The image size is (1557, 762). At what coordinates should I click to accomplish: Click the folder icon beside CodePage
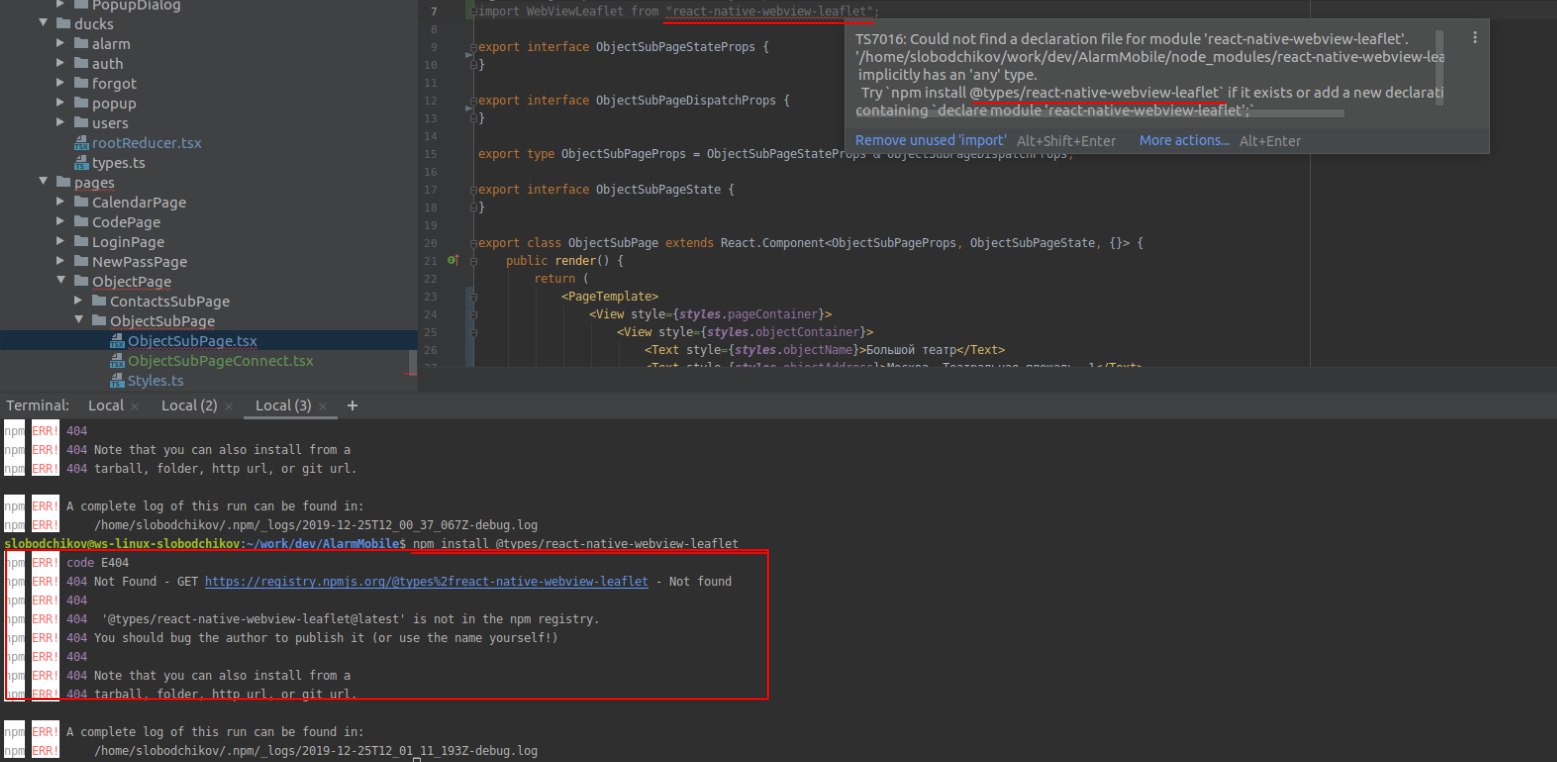(x=81, y=222)
